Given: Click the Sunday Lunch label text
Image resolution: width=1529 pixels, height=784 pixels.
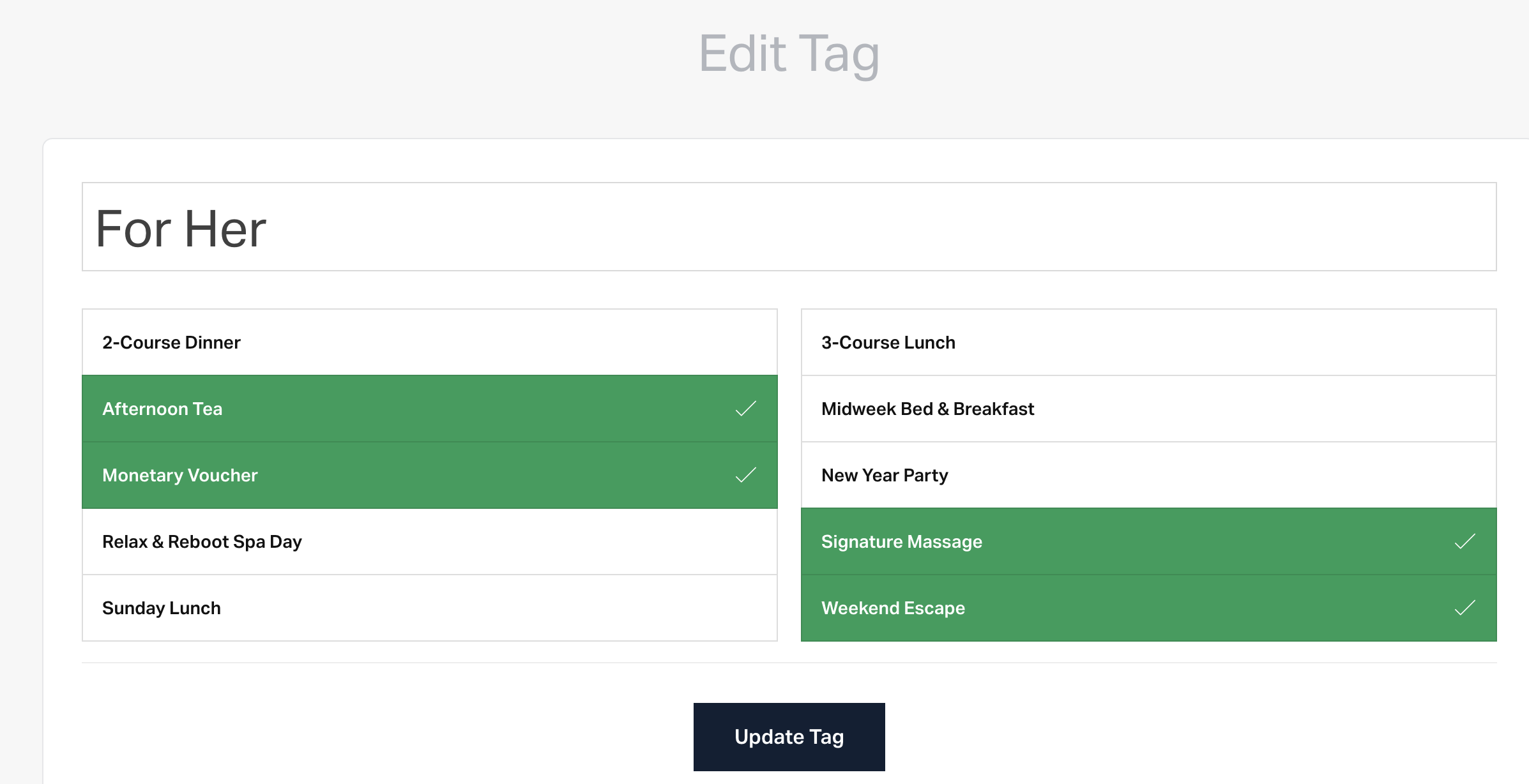Looking at the screenshot, I should click(162, 608).
